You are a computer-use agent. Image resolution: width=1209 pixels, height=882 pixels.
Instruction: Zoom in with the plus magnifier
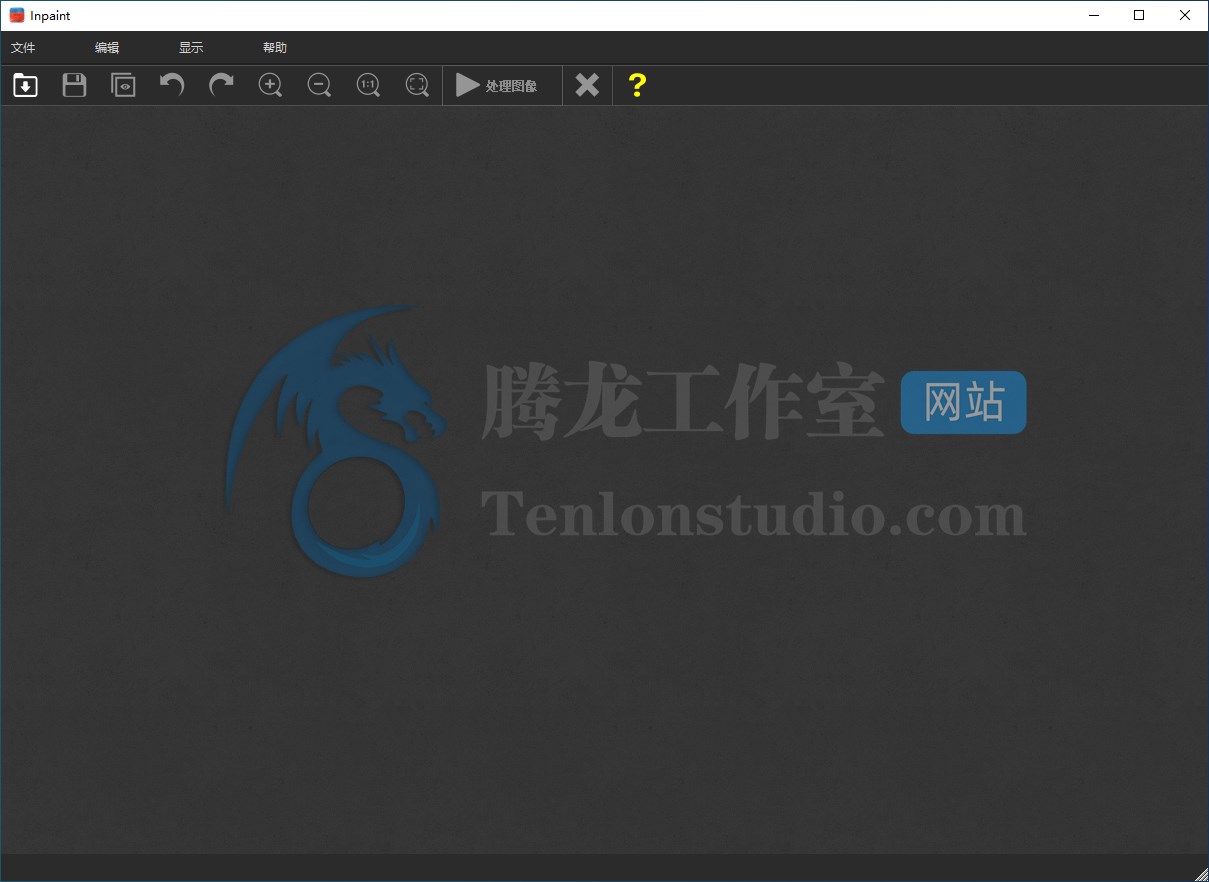pyautogui.click(x=270, y=85)
